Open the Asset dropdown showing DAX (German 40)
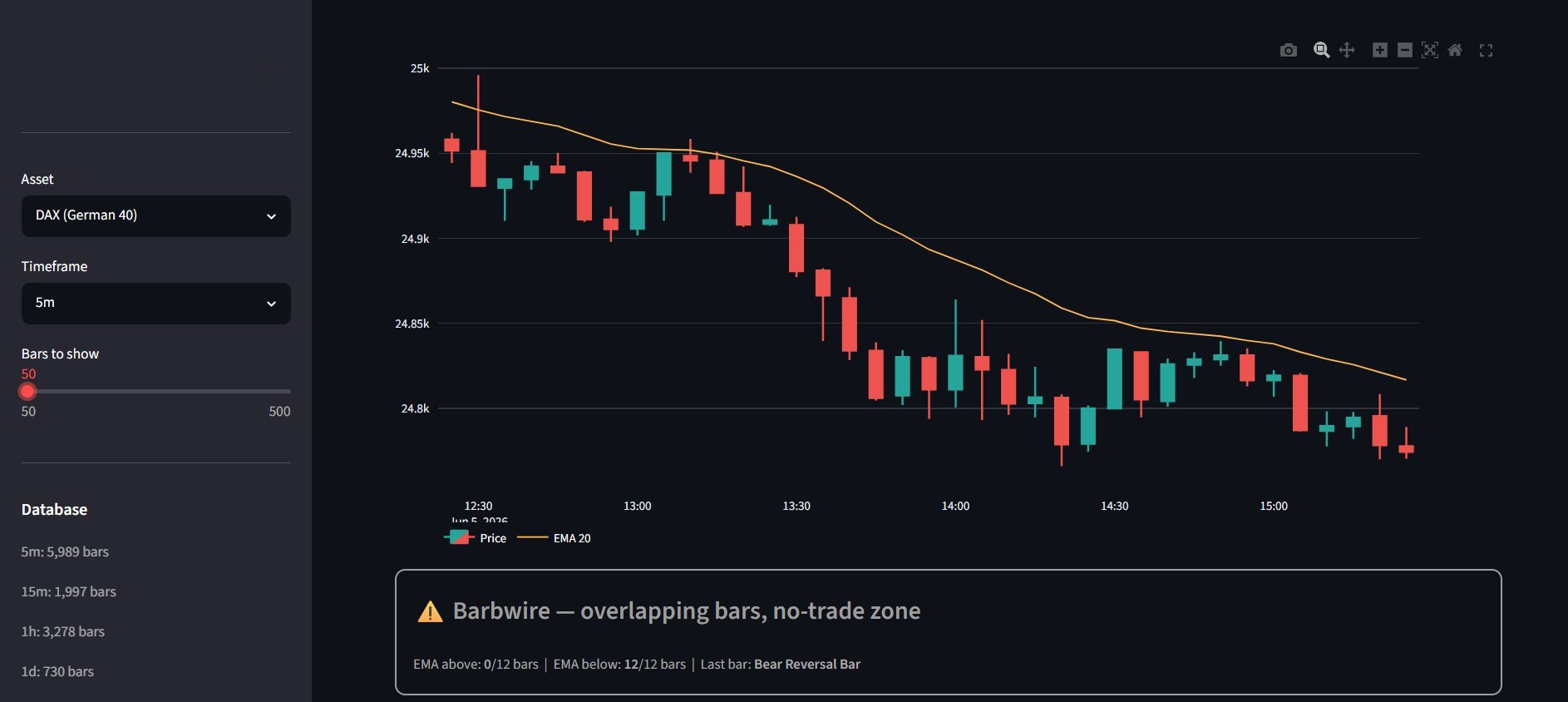Screen dimensions: 1568x702 156,216
